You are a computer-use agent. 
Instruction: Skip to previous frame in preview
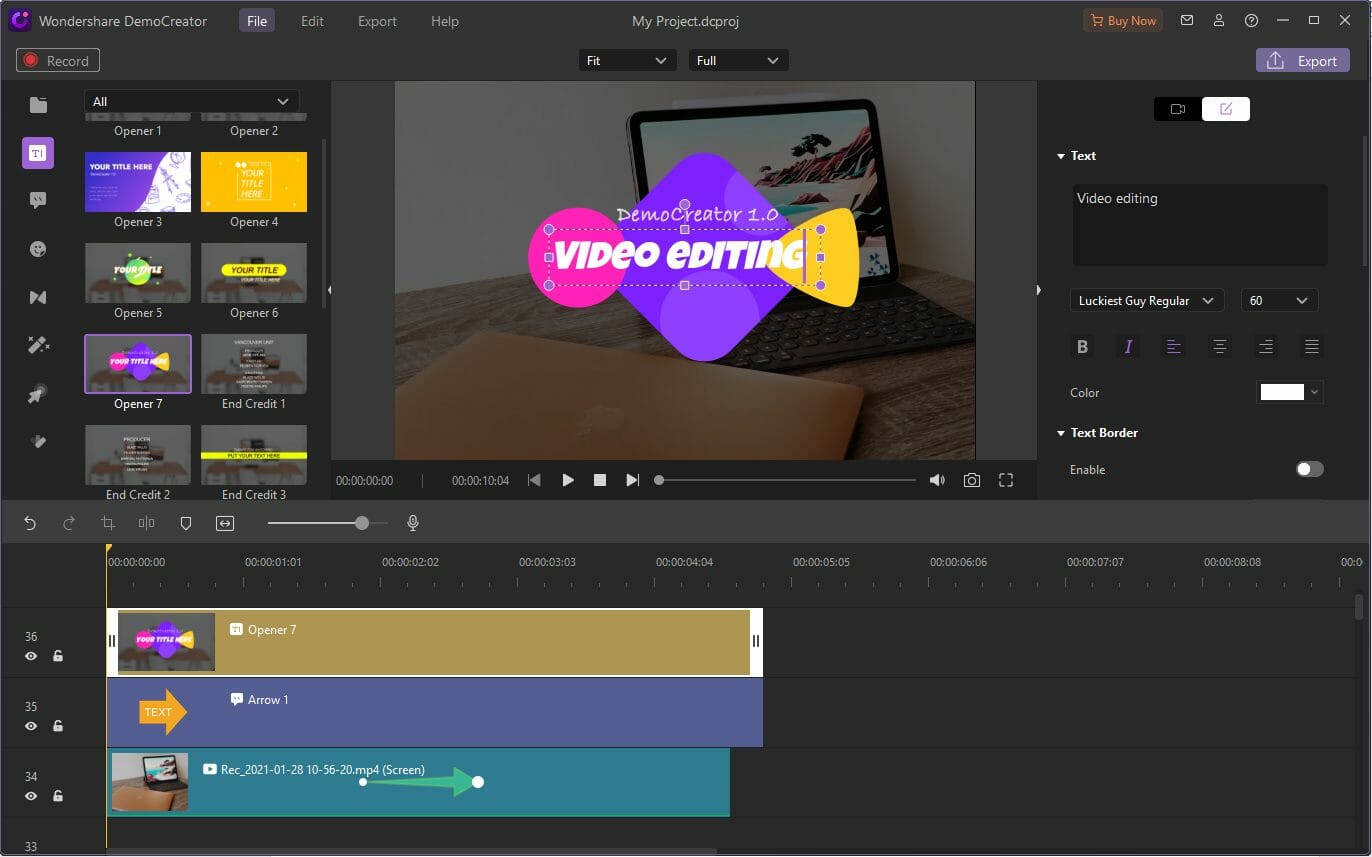pos(534,480)
